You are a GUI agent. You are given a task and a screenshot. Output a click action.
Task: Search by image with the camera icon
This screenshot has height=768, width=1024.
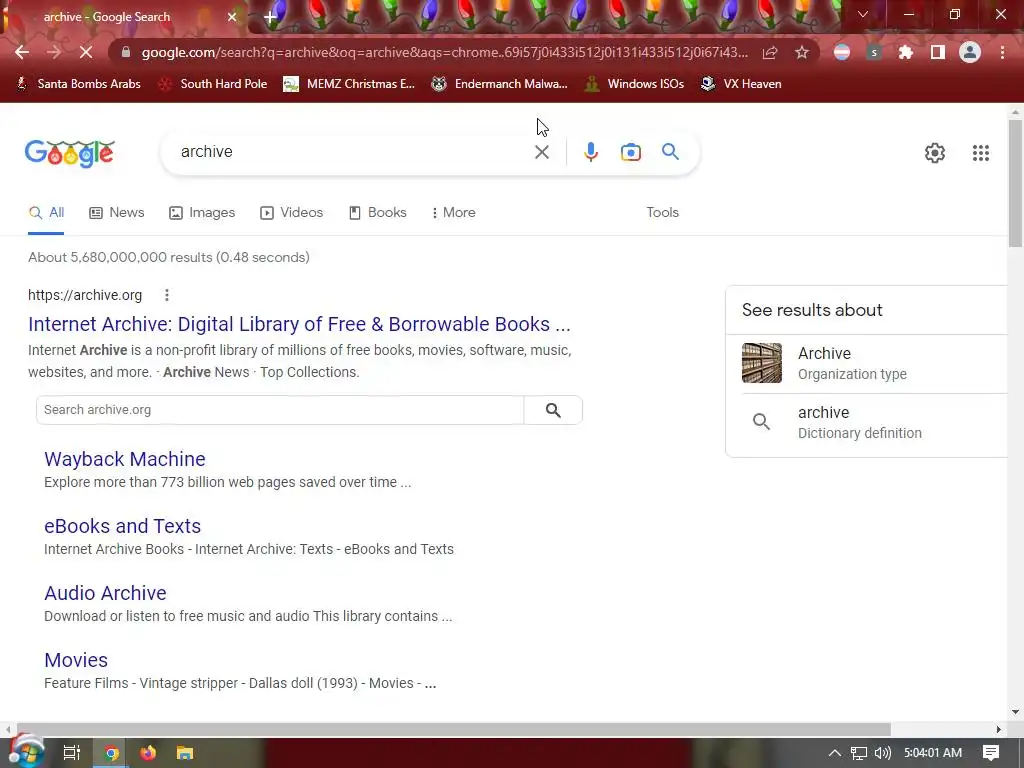pos(631,152)
